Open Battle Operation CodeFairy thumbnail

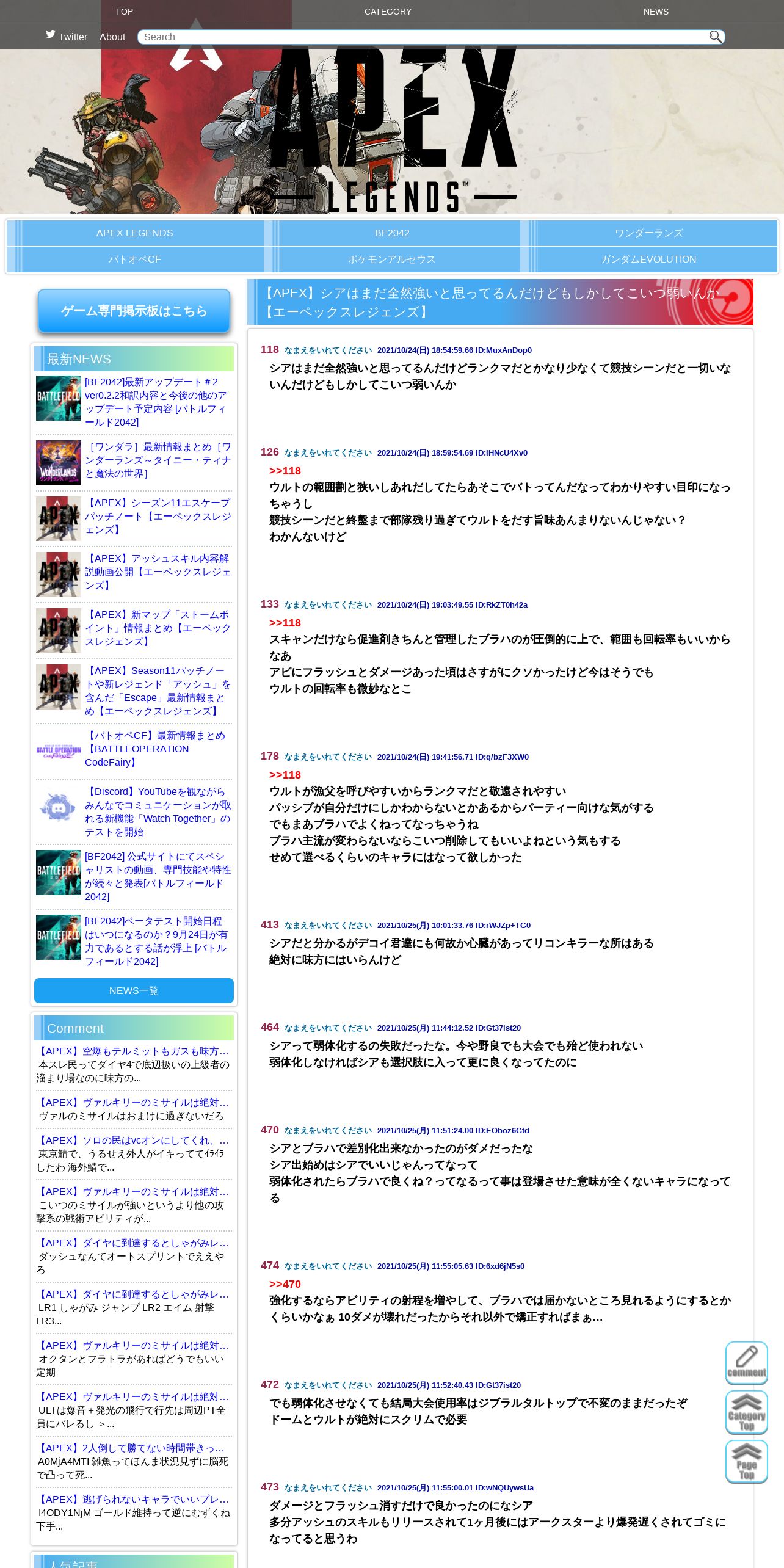59,752
